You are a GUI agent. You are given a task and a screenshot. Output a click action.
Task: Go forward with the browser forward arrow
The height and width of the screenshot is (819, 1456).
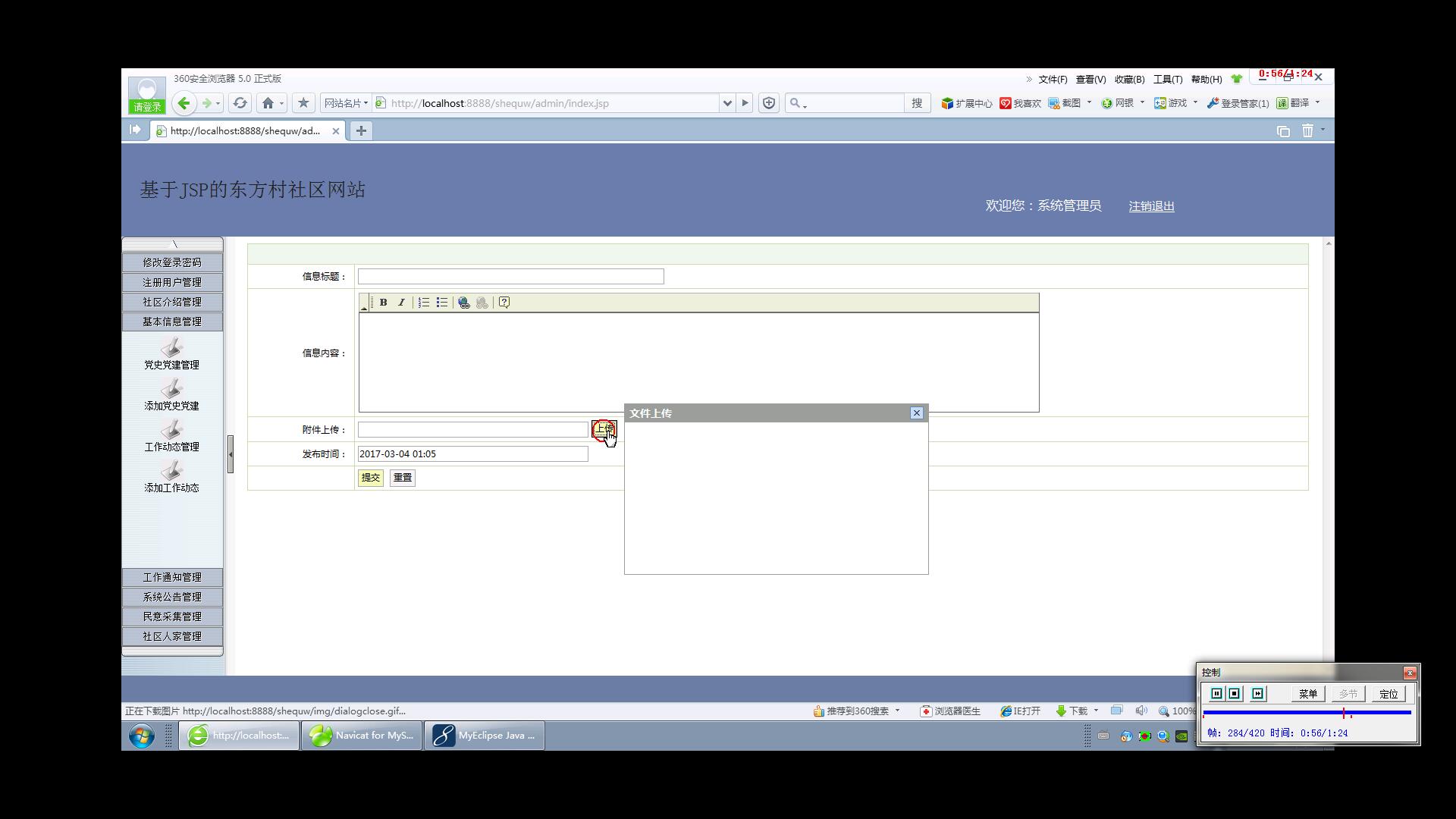pos(206,103)
